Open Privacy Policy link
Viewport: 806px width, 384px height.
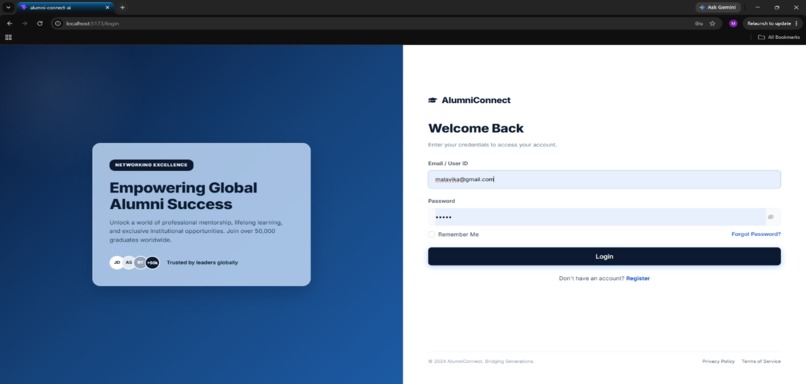pyautogui.click(x=718, y=361)
